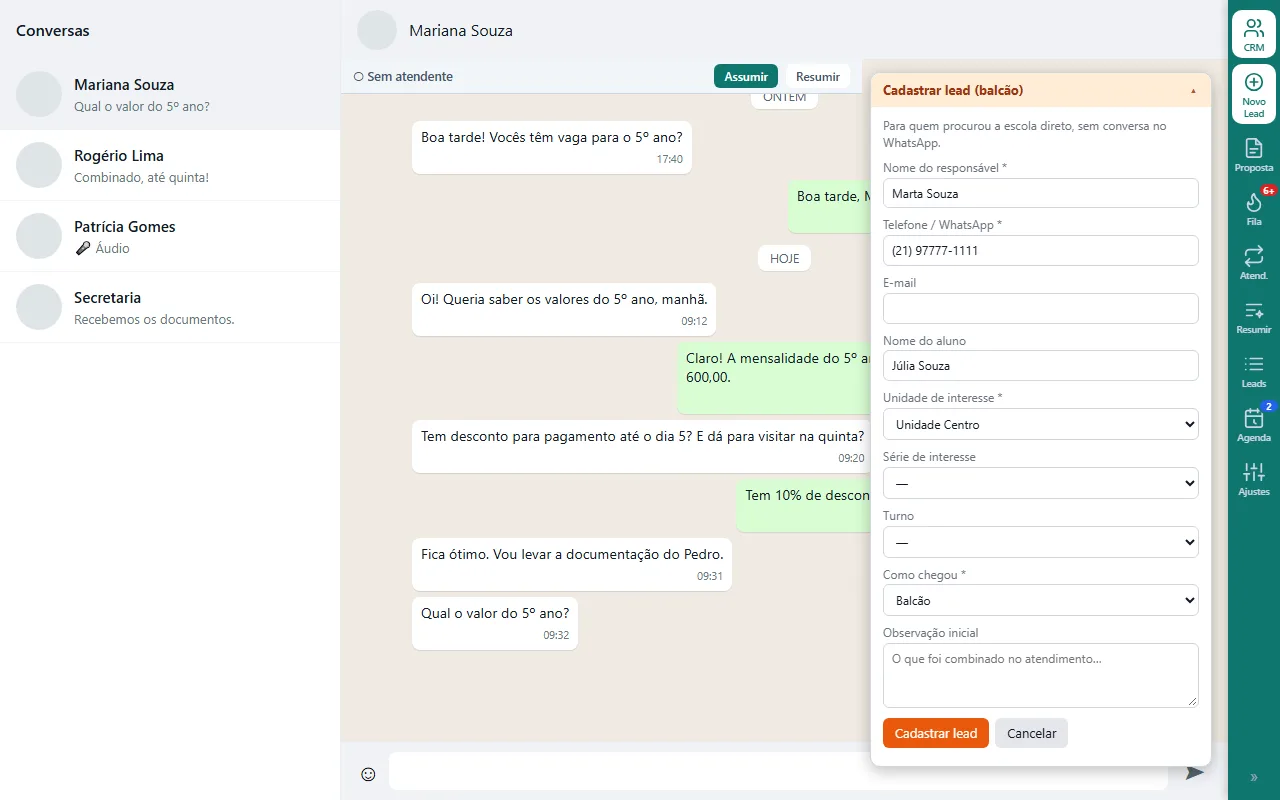Screen dimensions: 1280x800
Task: Click the Secretaria avatar
Action: click(x=39, y=307)
